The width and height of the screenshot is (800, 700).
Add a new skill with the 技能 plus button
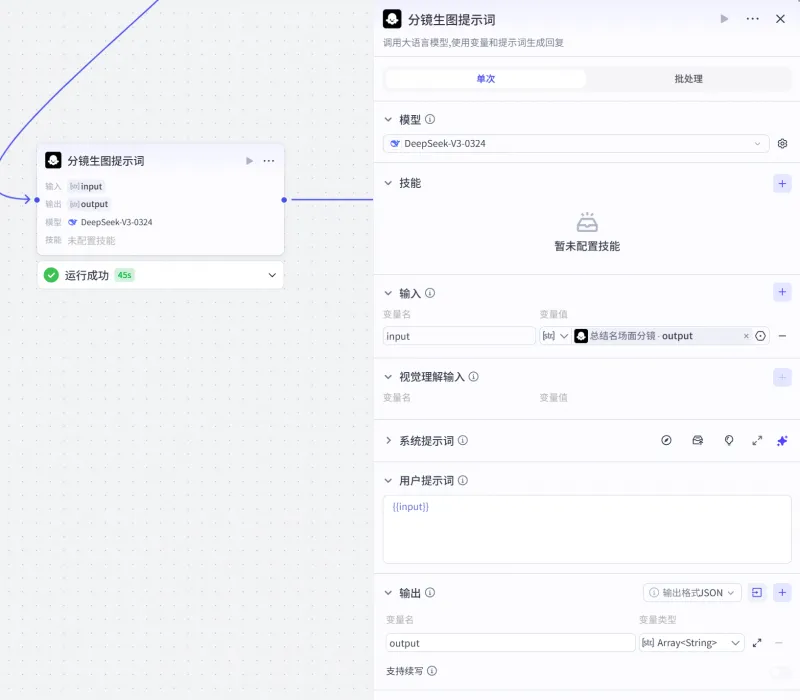tap(782, 183)
